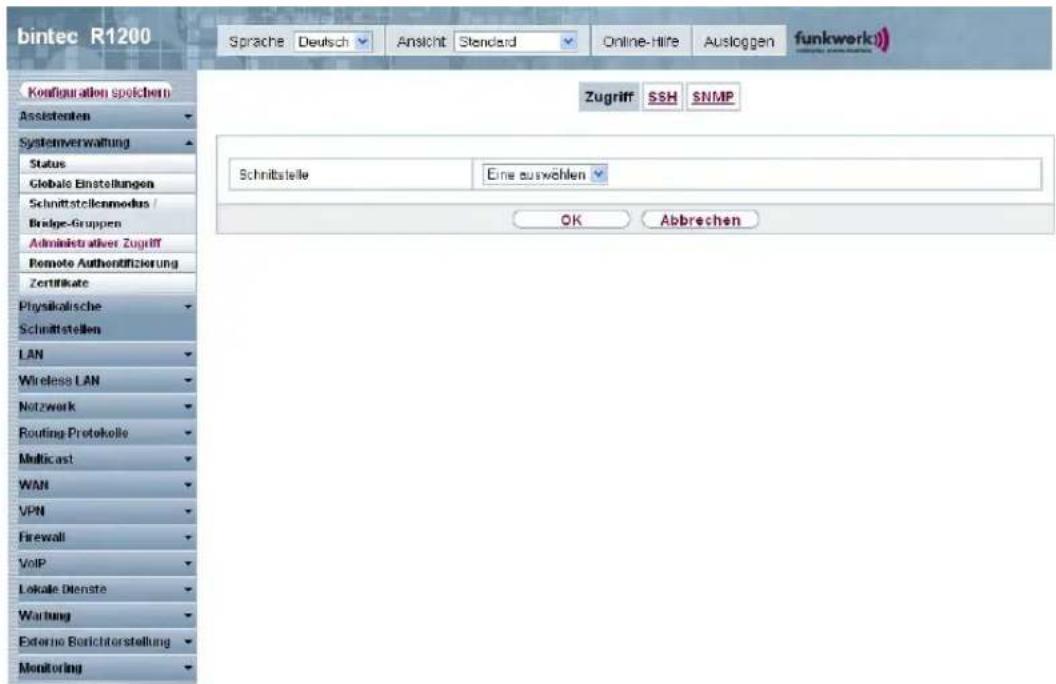1056x684 pixels.
Task: Open Status under Systemverwaltung
Action: coord(108,164)
